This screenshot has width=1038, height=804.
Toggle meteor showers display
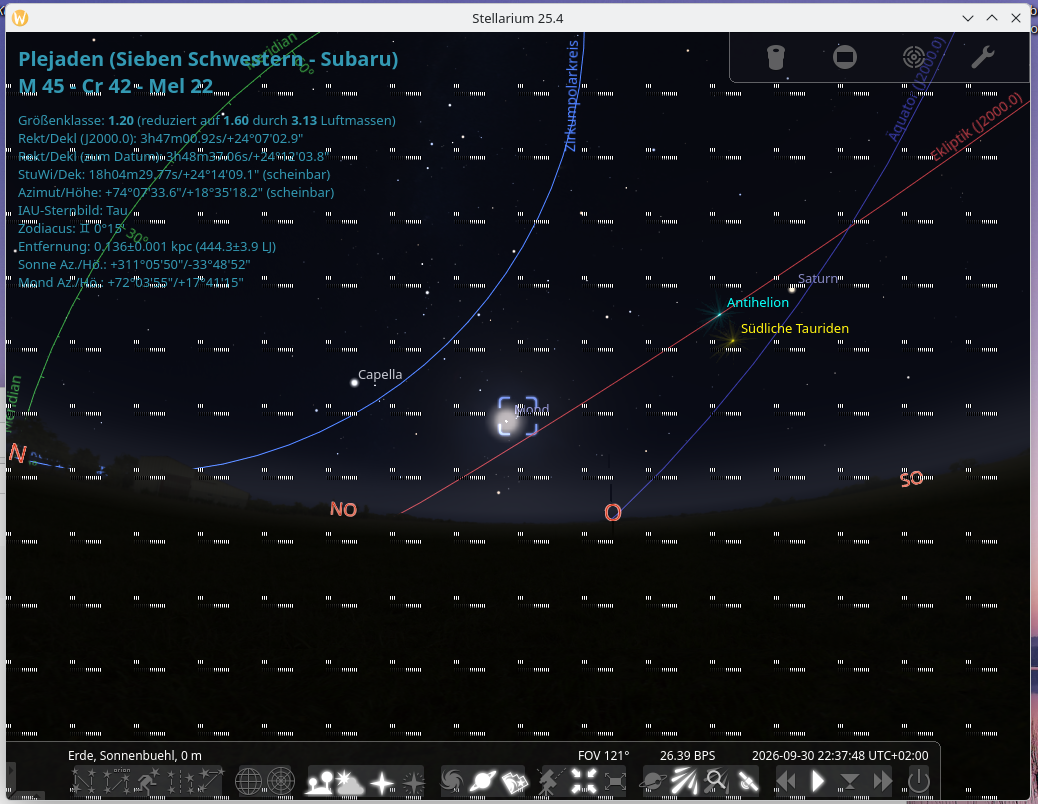(x=684, y=782)
